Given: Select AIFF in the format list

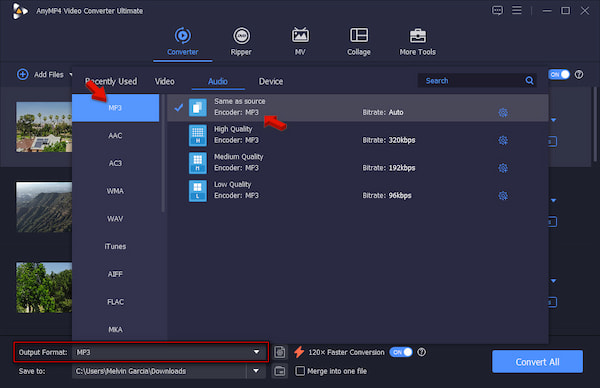Looking at the screenshot, I should (116, 274).
